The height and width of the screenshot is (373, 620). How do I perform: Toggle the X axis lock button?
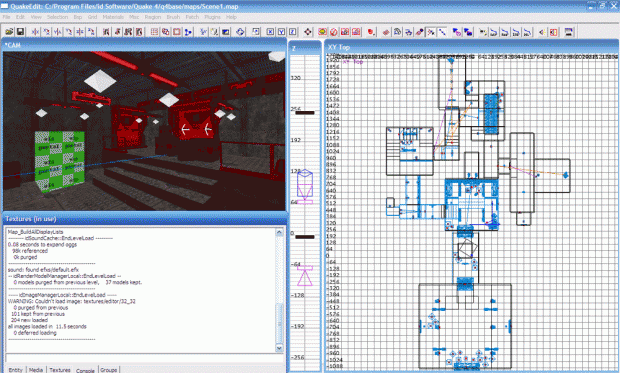[x=270, y=32]
